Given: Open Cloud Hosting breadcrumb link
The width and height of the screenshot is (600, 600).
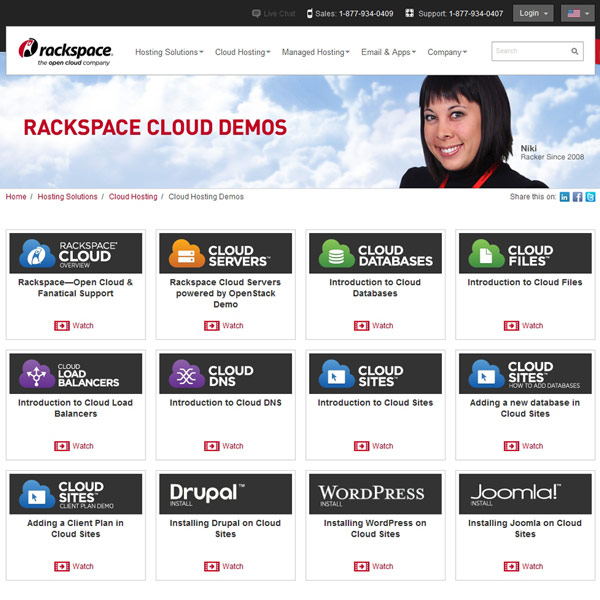Looking at the screenshot, I should coord(133,197).
